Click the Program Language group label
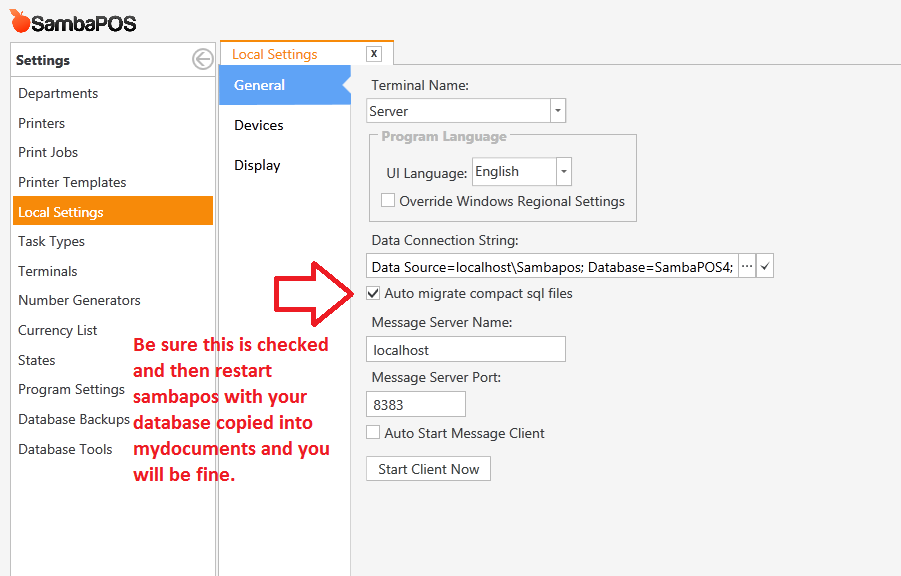The width and height of the screenshot is (901, 576). tap(444, 136)
